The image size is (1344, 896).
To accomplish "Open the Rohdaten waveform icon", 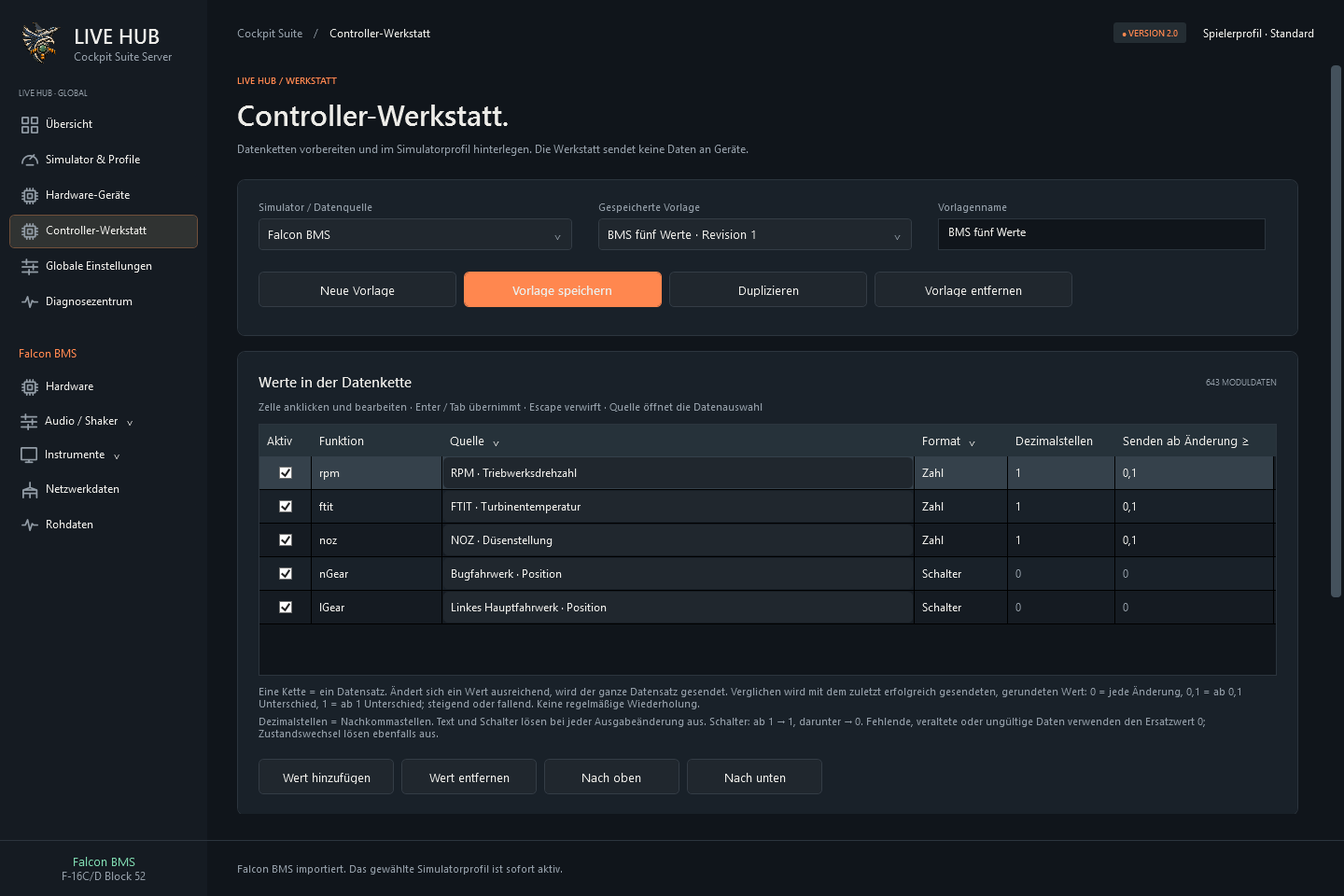I will coord(30,525).
